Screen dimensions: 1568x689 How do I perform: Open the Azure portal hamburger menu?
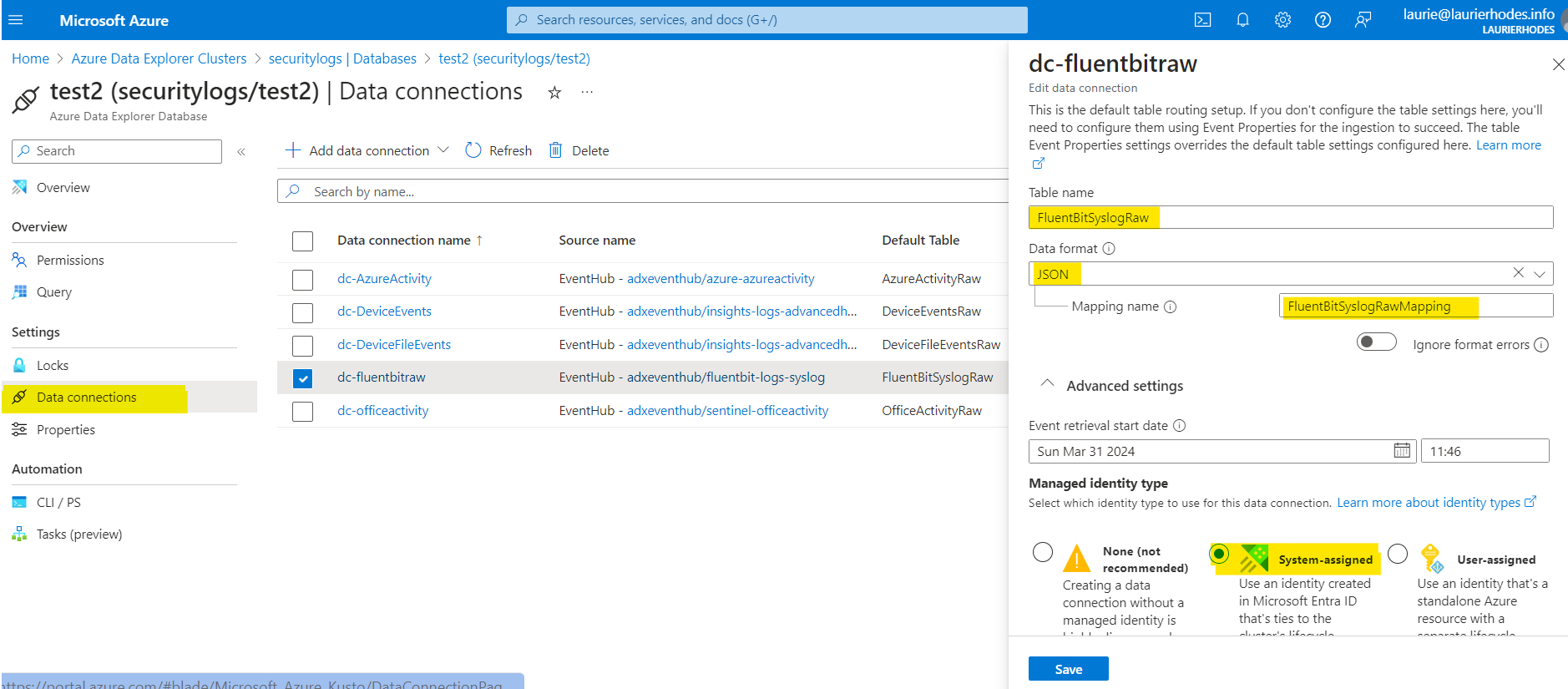pos(16,20)
